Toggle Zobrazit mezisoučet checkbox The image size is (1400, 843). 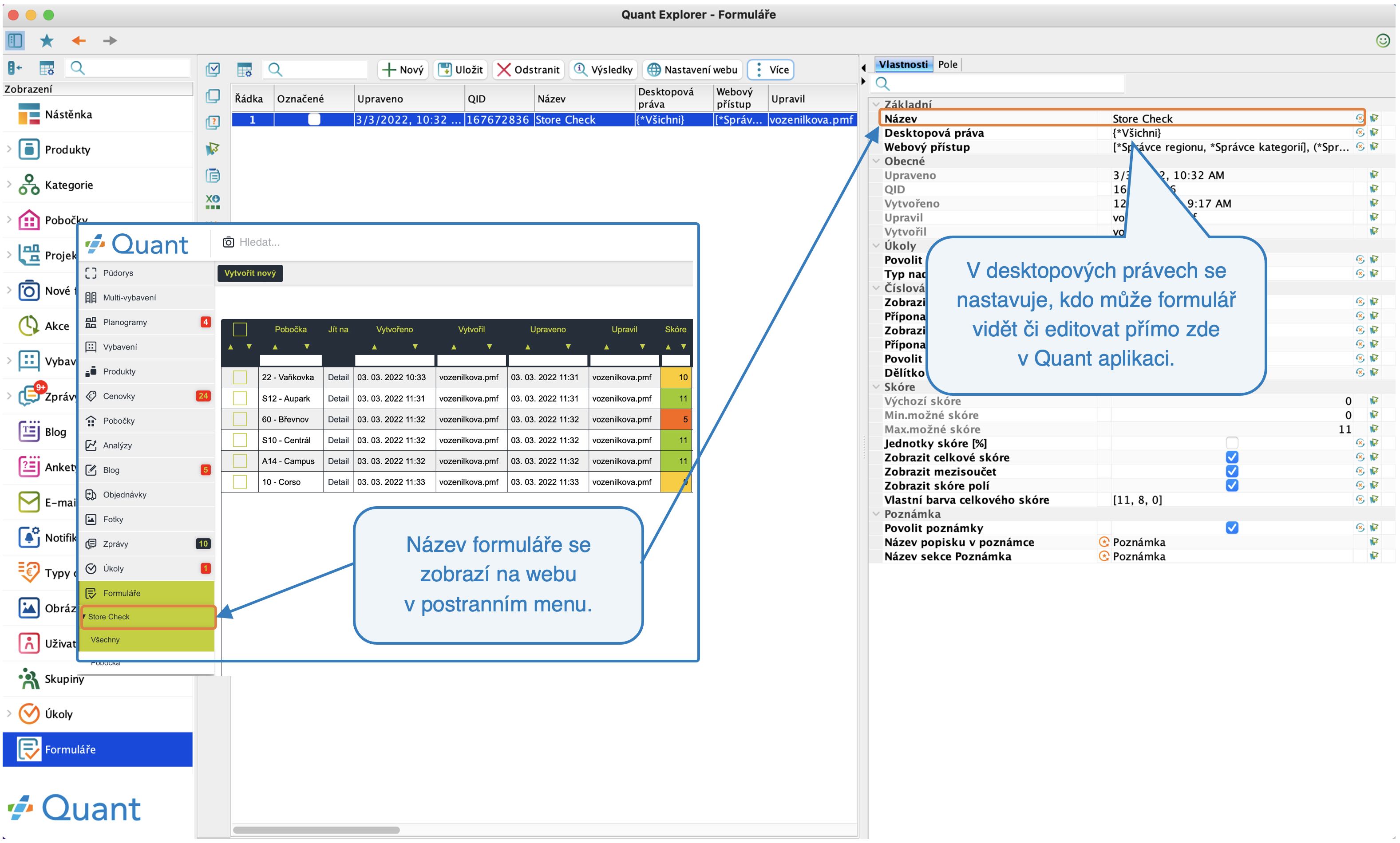pyautogui.click(x=1232, y=472)
